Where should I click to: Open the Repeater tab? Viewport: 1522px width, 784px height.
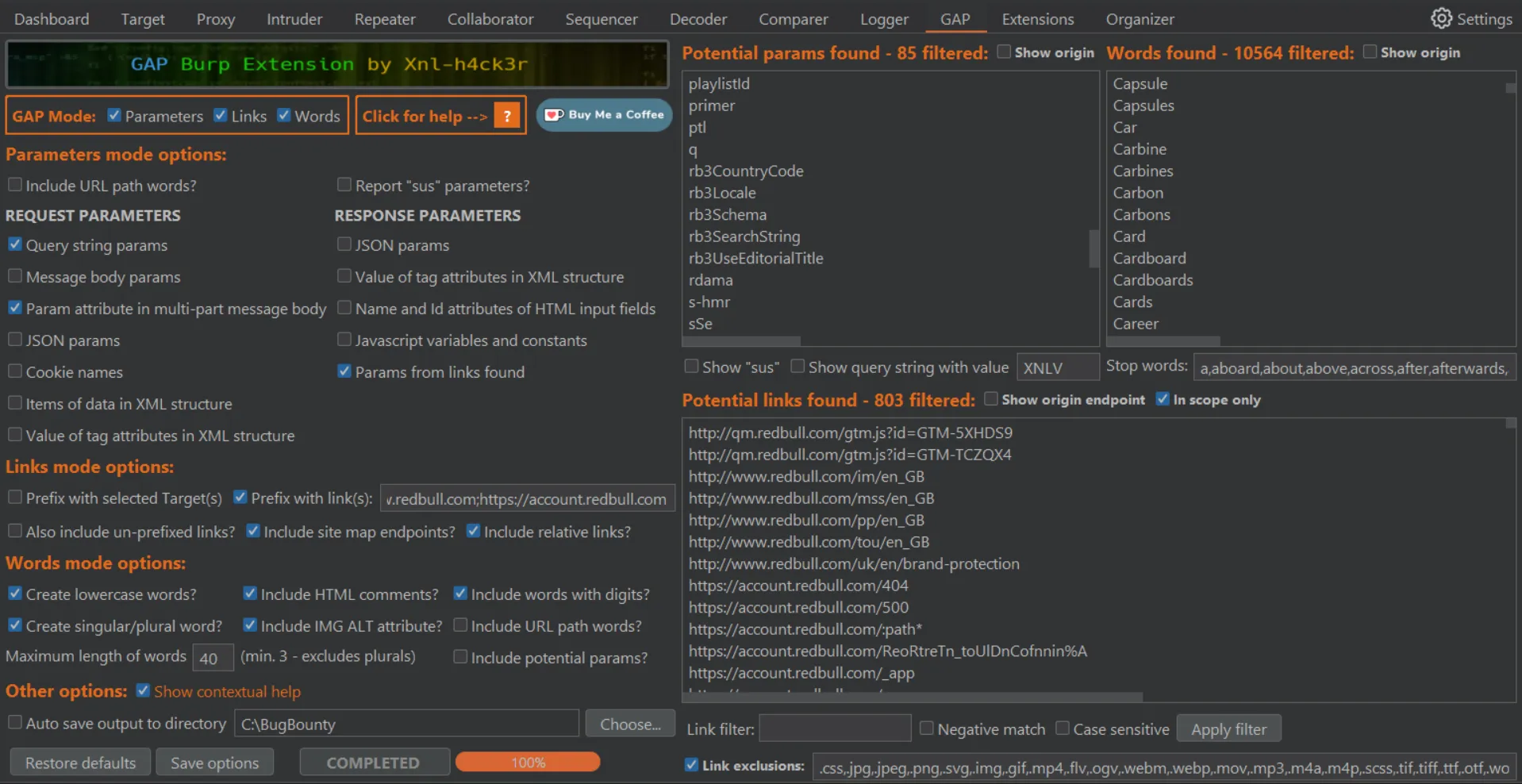tap(385, 19)
